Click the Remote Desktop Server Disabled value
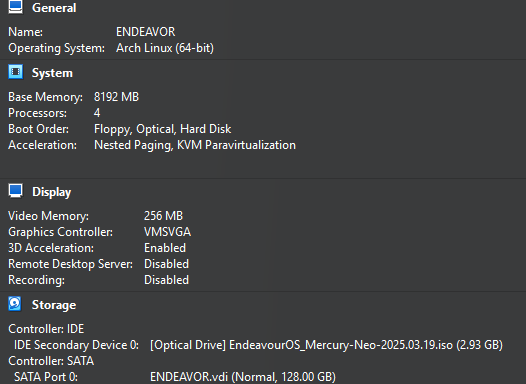 pyautogui.click(x=166, y=264)
